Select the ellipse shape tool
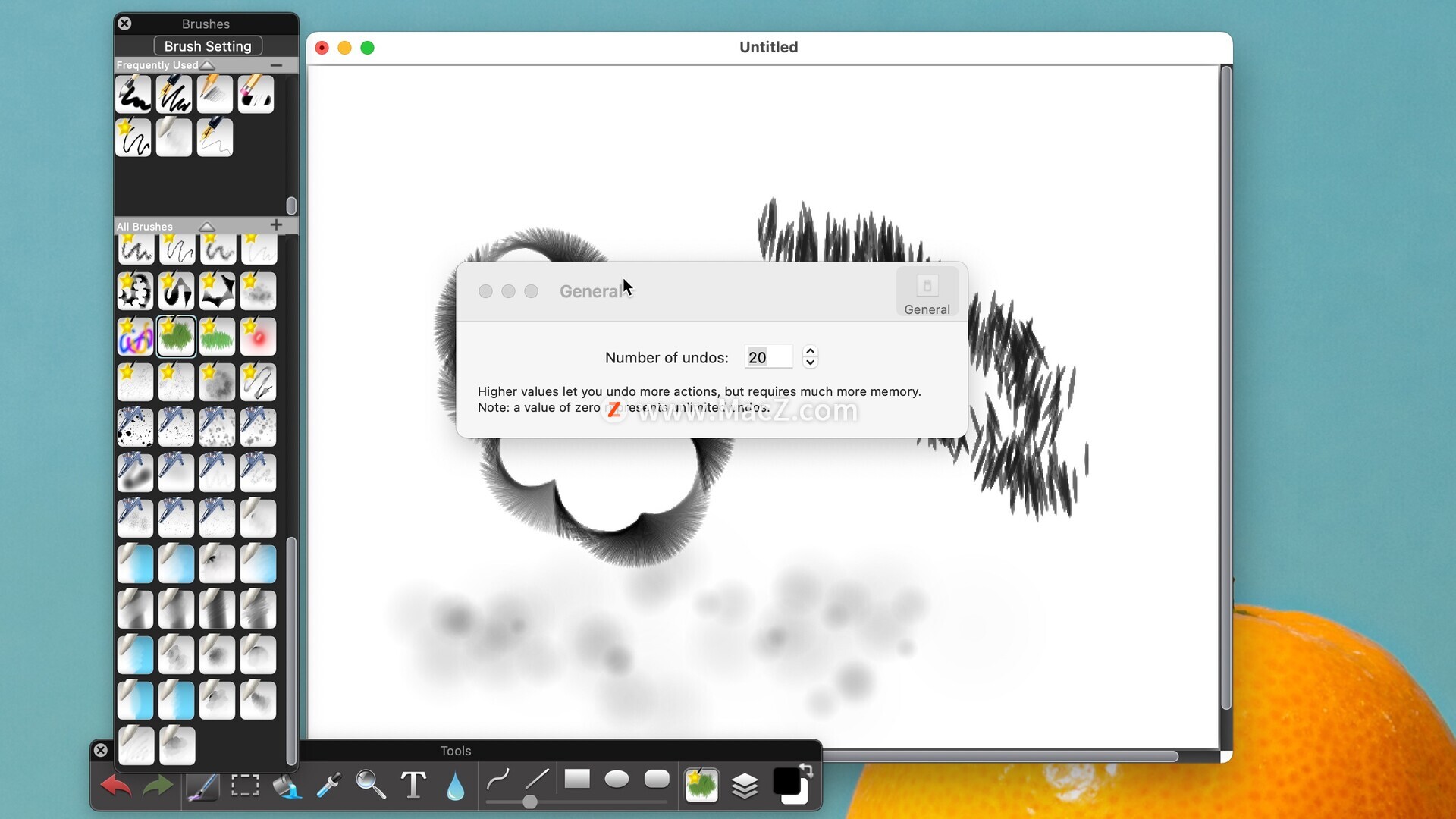This screenshot has width=1456, height=819. tap(617, 779)
